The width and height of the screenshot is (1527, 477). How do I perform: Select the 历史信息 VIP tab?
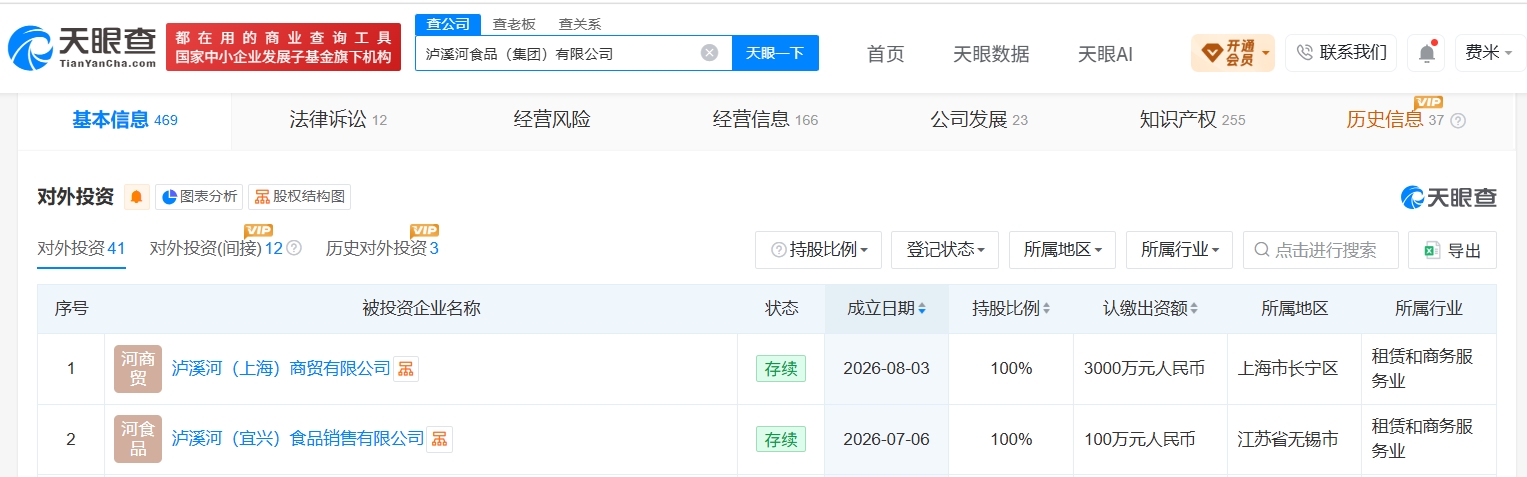(1395, 120)
